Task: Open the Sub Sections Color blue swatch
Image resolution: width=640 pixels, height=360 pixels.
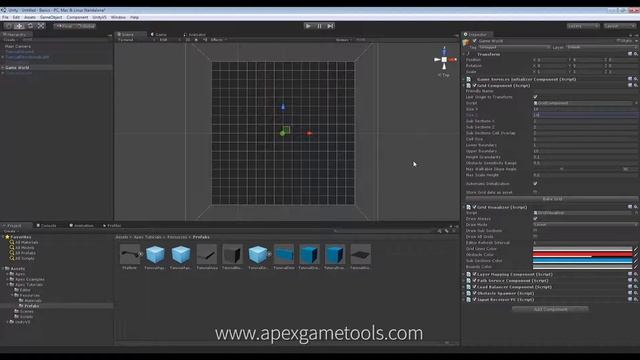Action: [582, 261]
